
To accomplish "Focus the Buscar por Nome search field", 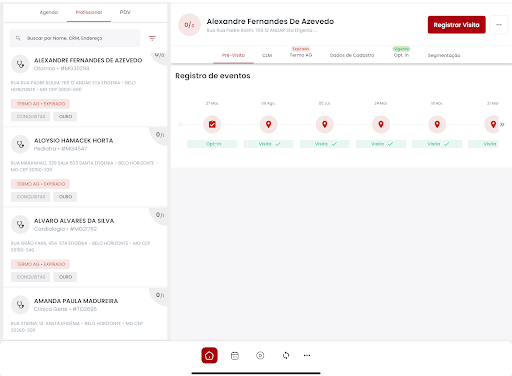I will [75, 38].
